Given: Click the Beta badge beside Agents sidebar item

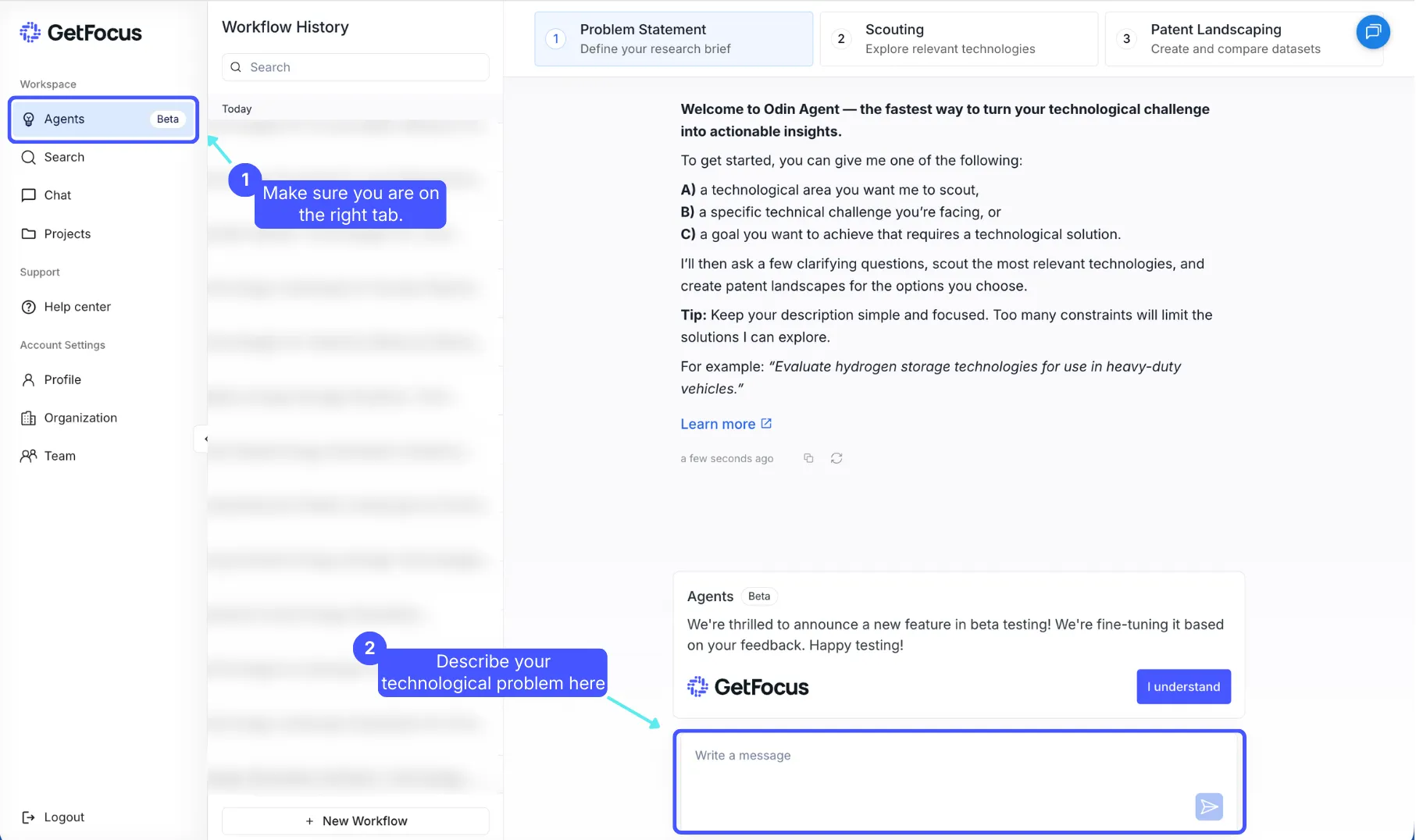Looking at the screenshot, I should 168,119.
